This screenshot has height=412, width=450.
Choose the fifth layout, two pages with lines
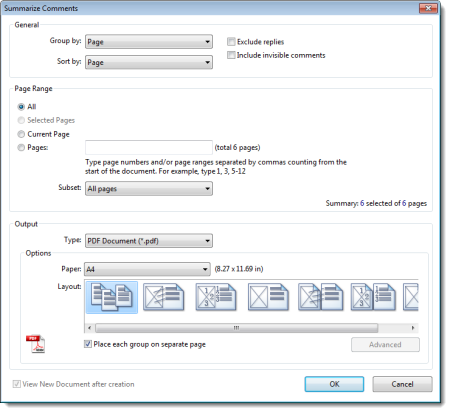(x=321, y=297)
